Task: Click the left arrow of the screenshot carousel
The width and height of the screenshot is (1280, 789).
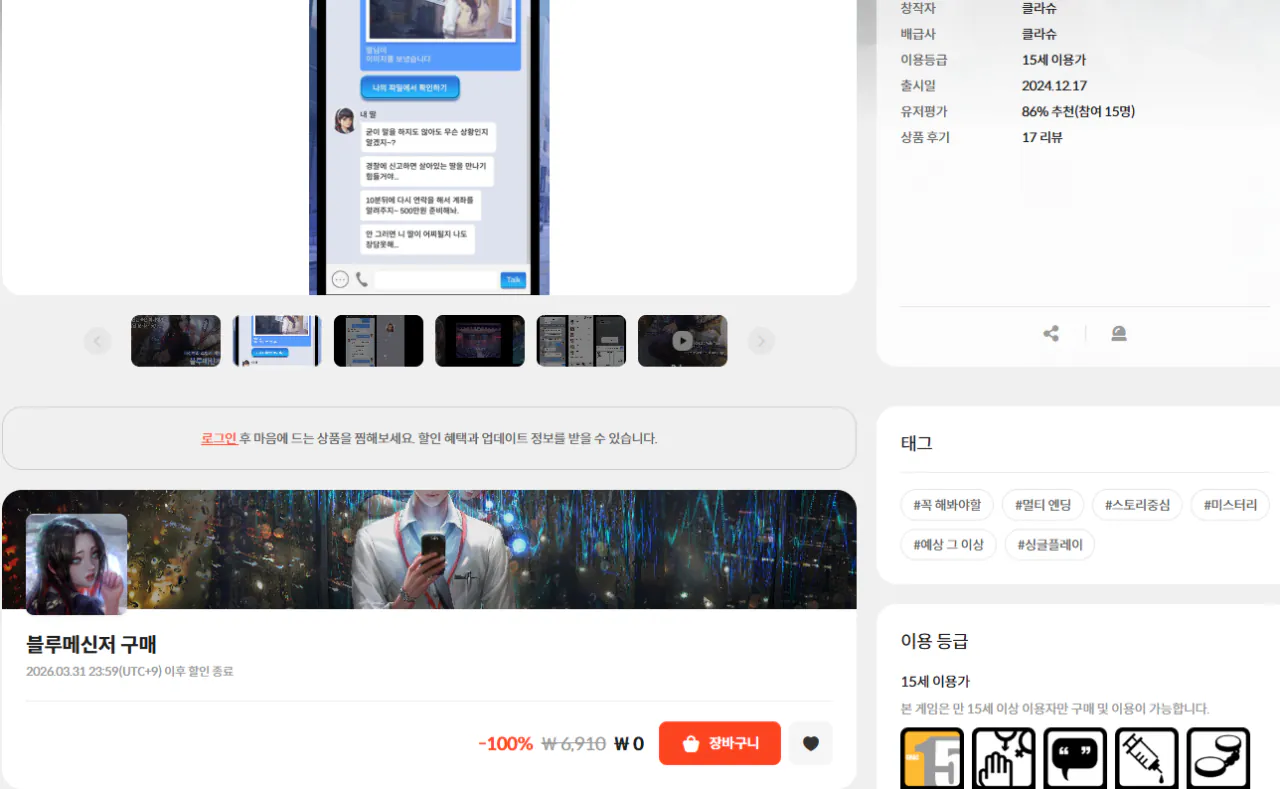Action: click(97, 340)
